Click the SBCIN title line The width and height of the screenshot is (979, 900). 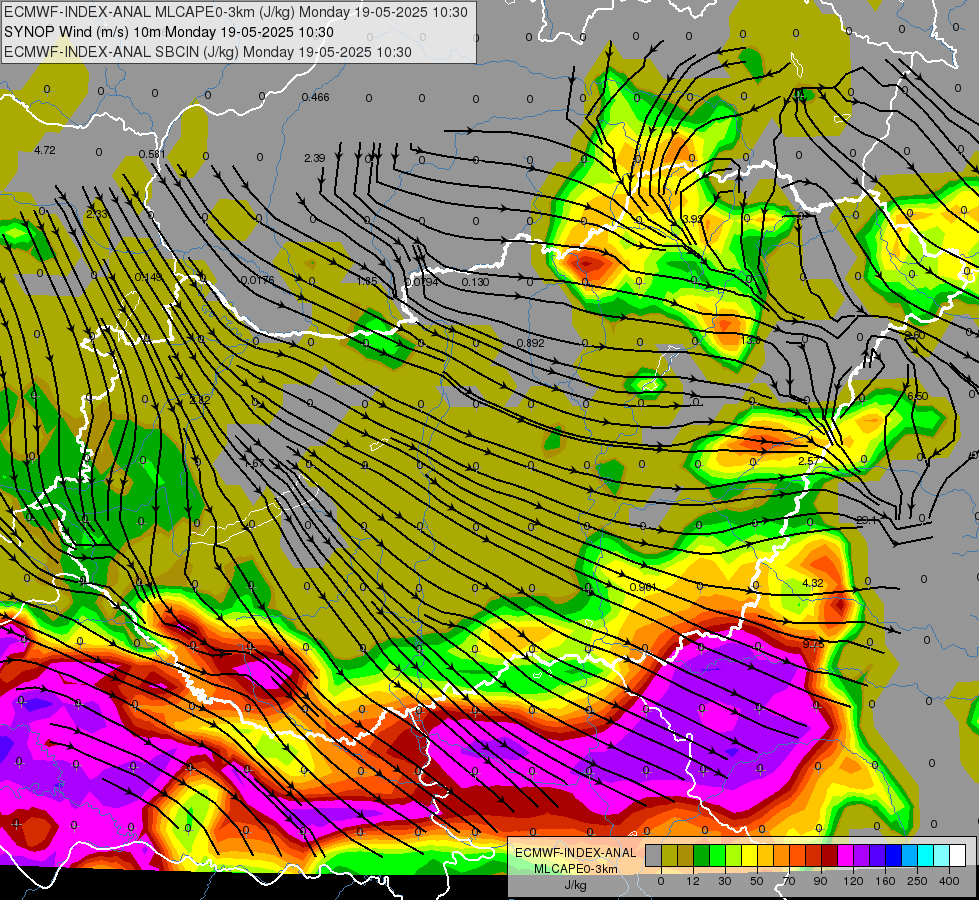[208, 52]
